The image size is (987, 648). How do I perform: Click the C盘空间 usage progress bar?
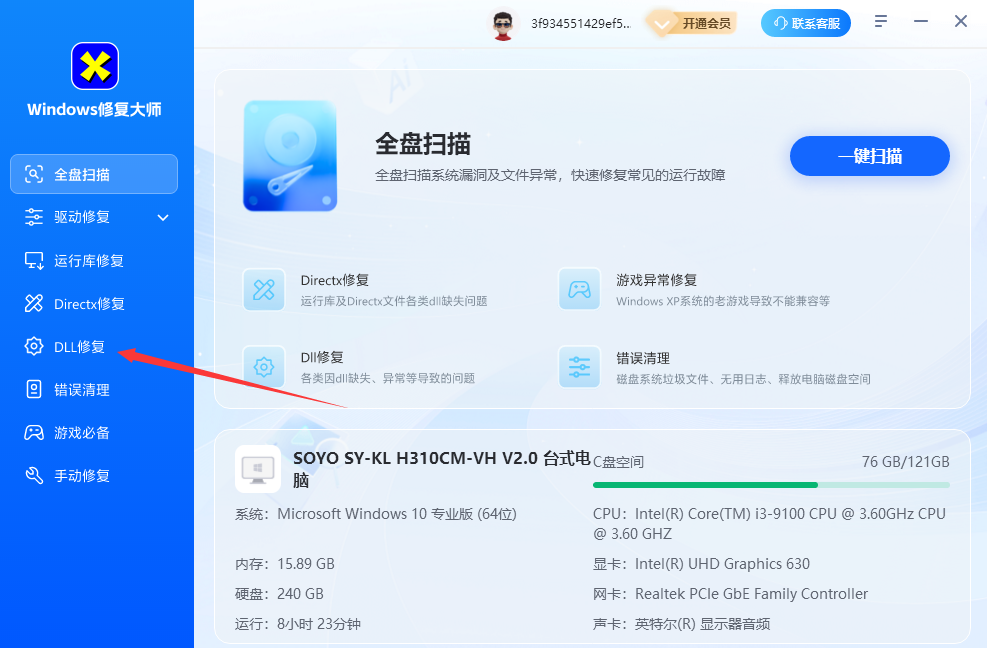tap(771, 485)
